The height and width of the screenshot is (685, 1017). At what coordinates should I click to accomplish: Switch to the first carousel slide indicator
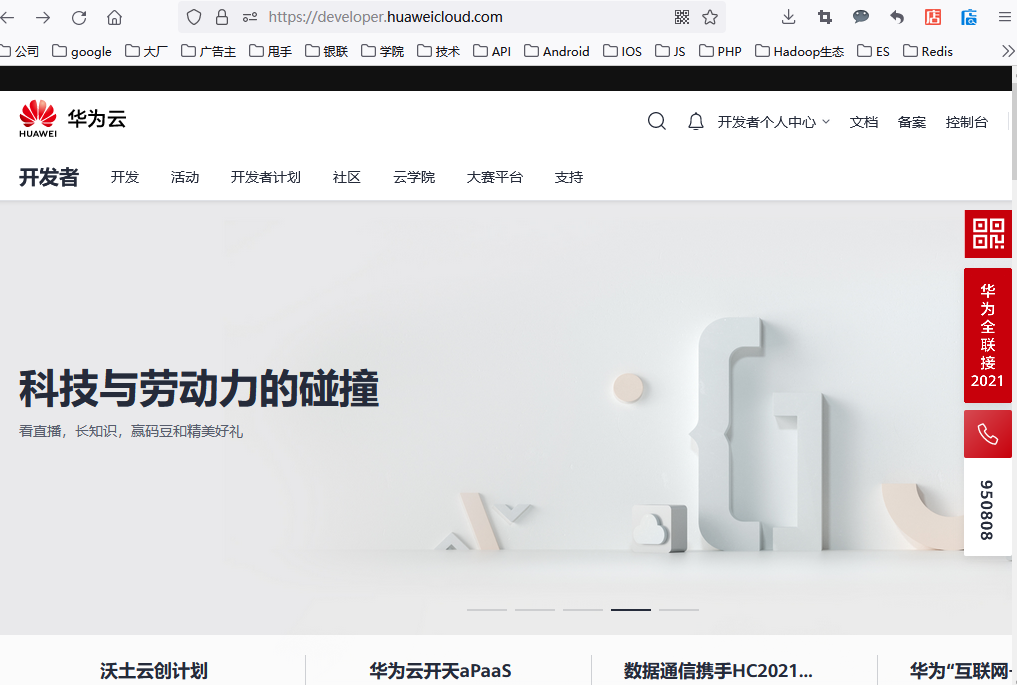tap(486, 610)
